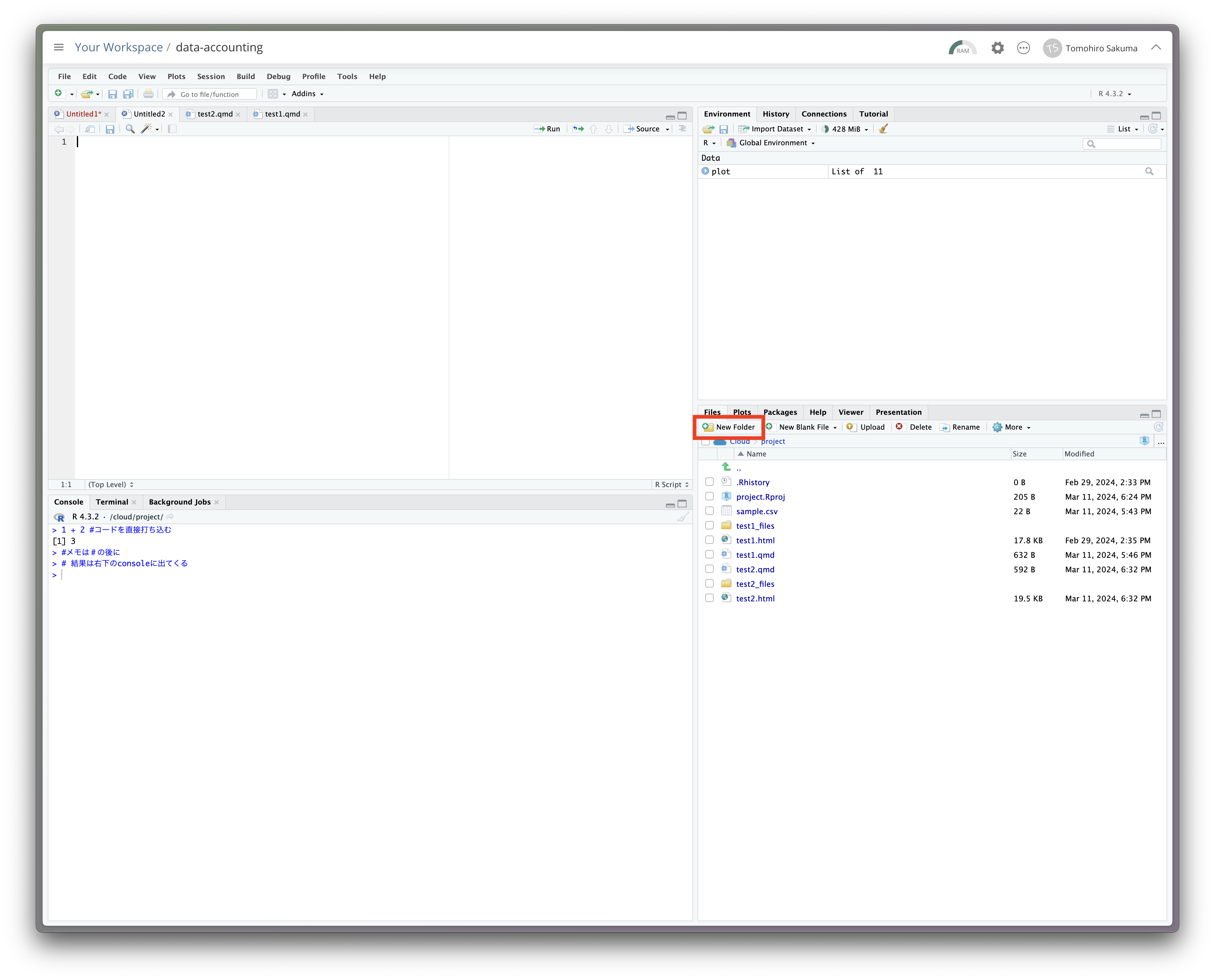Click the Go to file/function field

click(x=210, y=94)
